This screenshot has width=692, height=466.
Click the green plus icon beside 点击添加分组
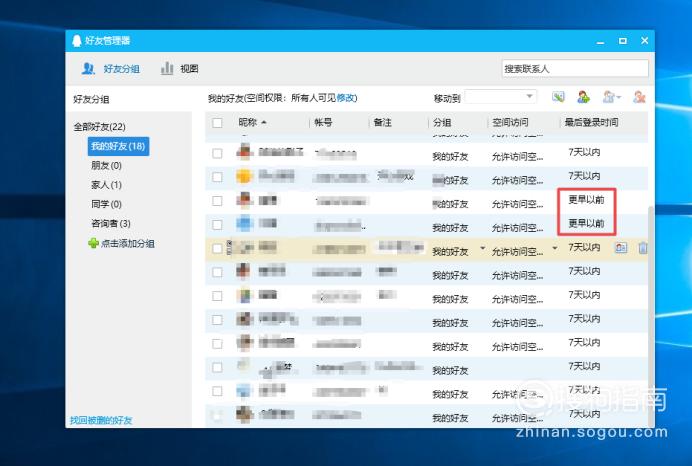click(x=93, y=243)
